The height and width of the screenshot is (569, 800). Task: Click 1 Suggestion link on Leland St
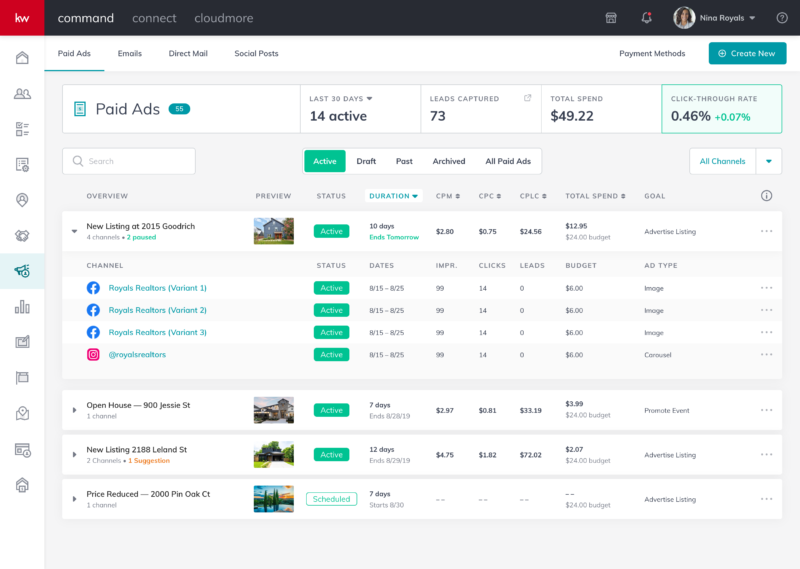[149, 461]
